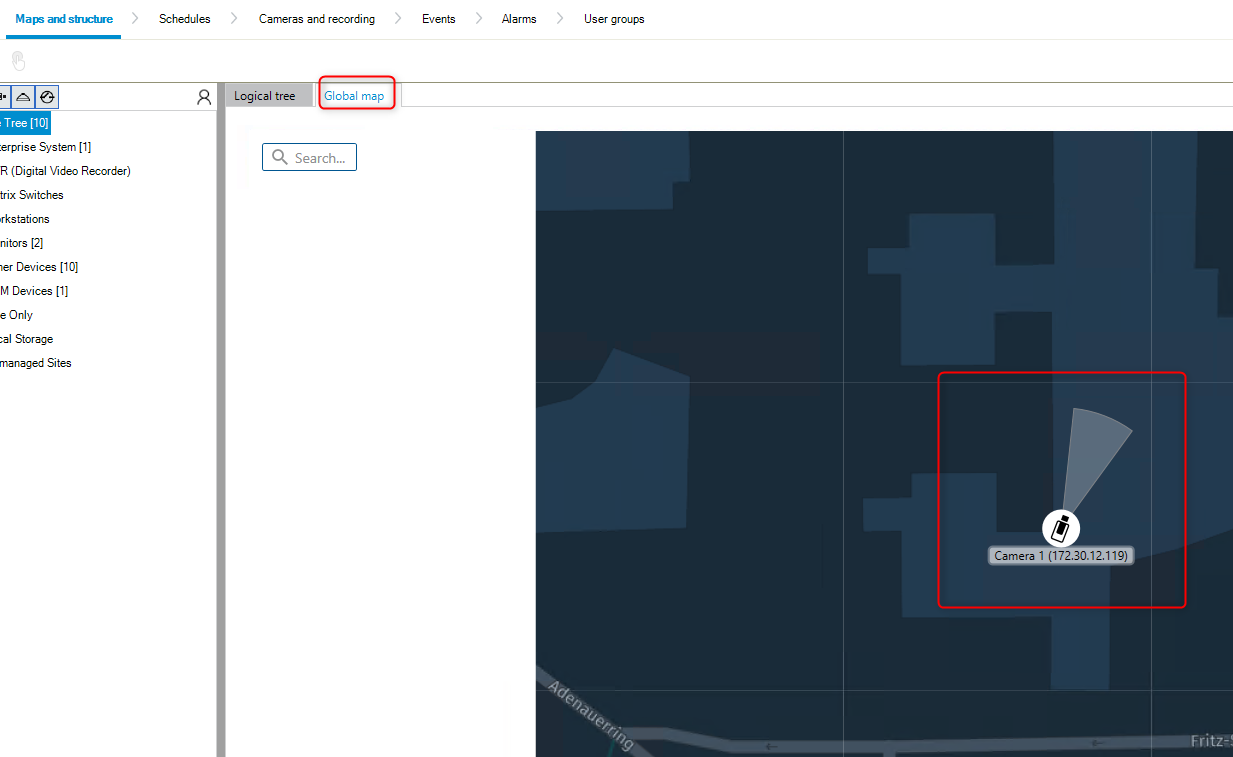Open the Cameras and recording section
Image resolution: width=1233 pixels, height=757 pixels.
tap(317, 19)
